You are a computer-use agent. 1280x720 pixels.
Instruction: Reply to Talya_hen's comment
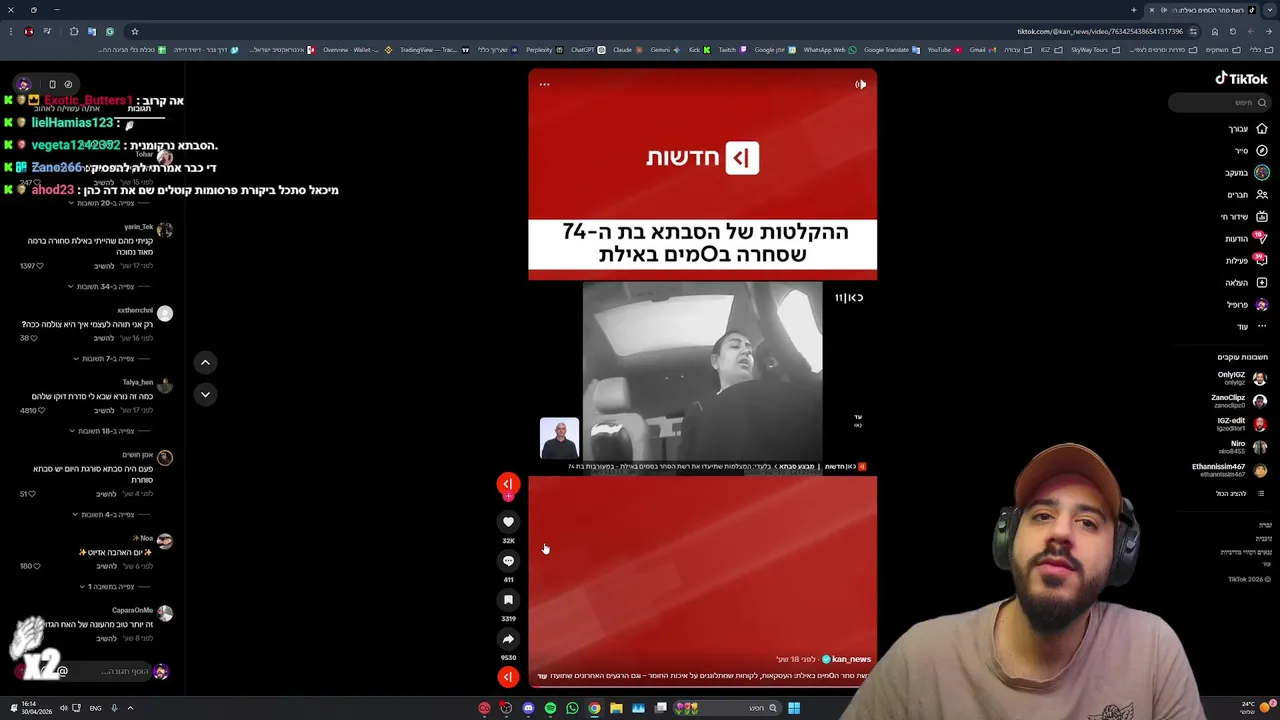click(104, 410)
